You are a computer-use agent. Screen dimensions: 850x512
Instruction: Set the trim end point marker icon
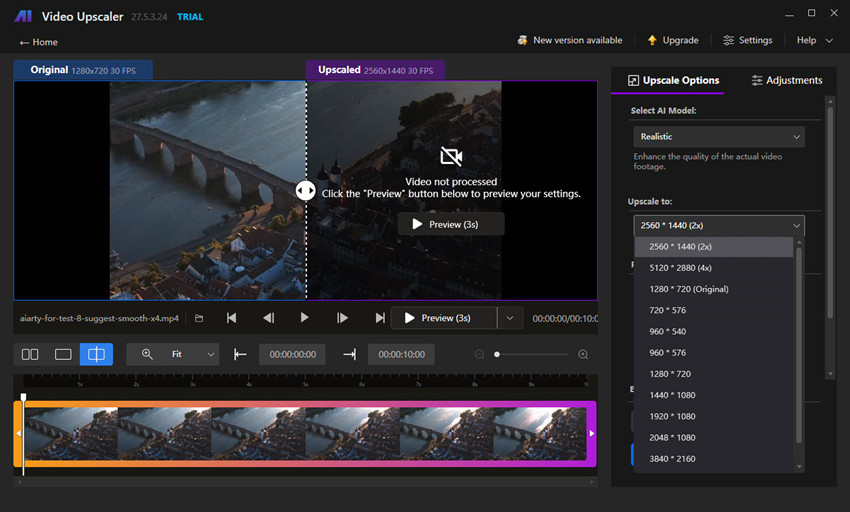click(x=350, y=354)
